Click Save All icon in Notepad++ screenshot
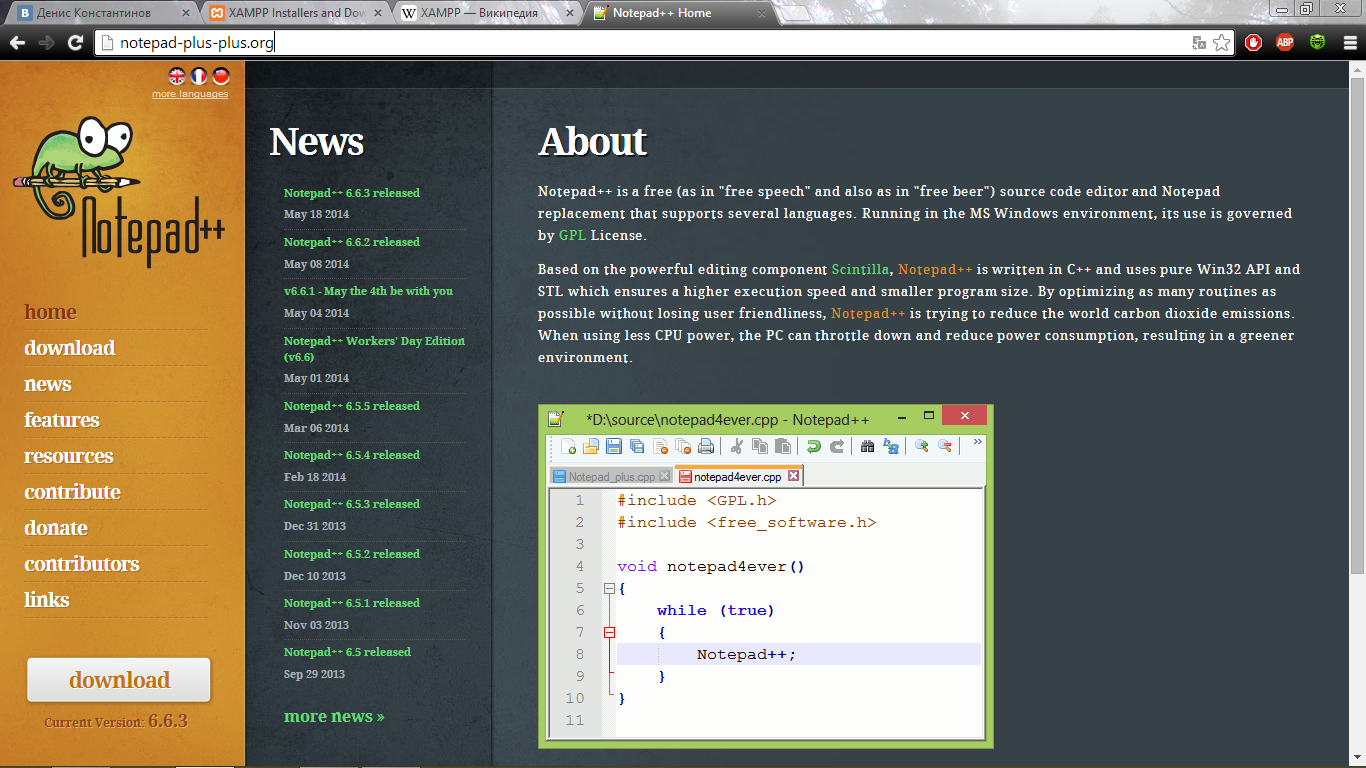Screen dimensions: 1366x768 click(x=637, y=446)
